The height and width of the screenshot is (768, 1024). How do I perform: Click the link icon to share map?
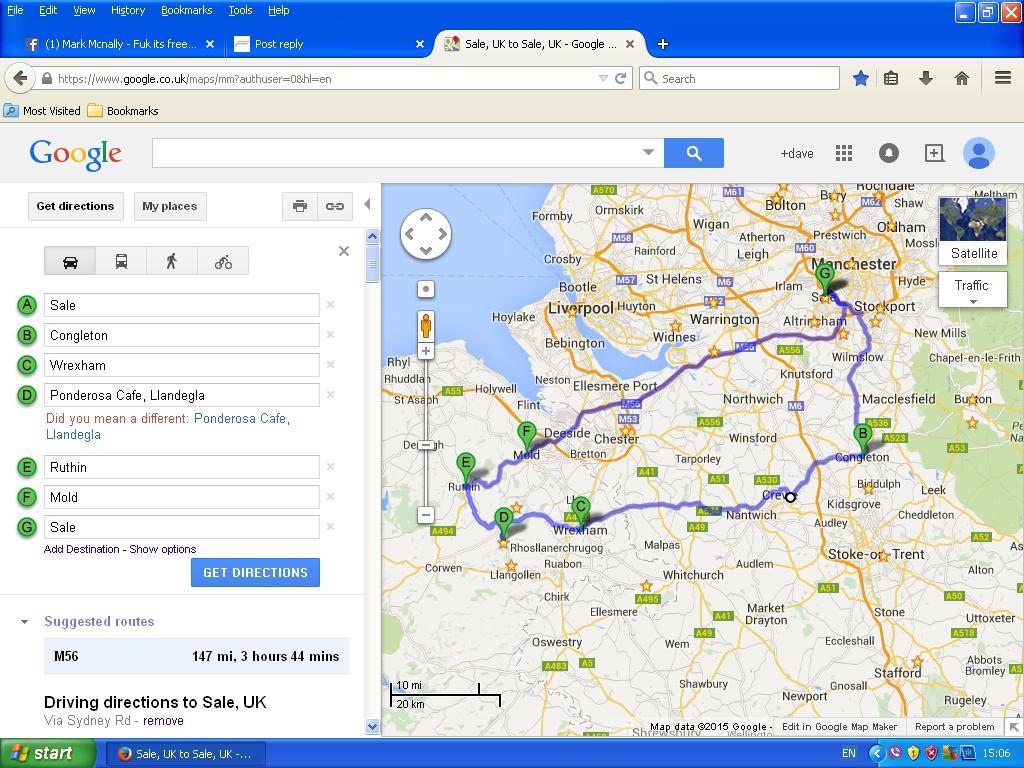335,206
